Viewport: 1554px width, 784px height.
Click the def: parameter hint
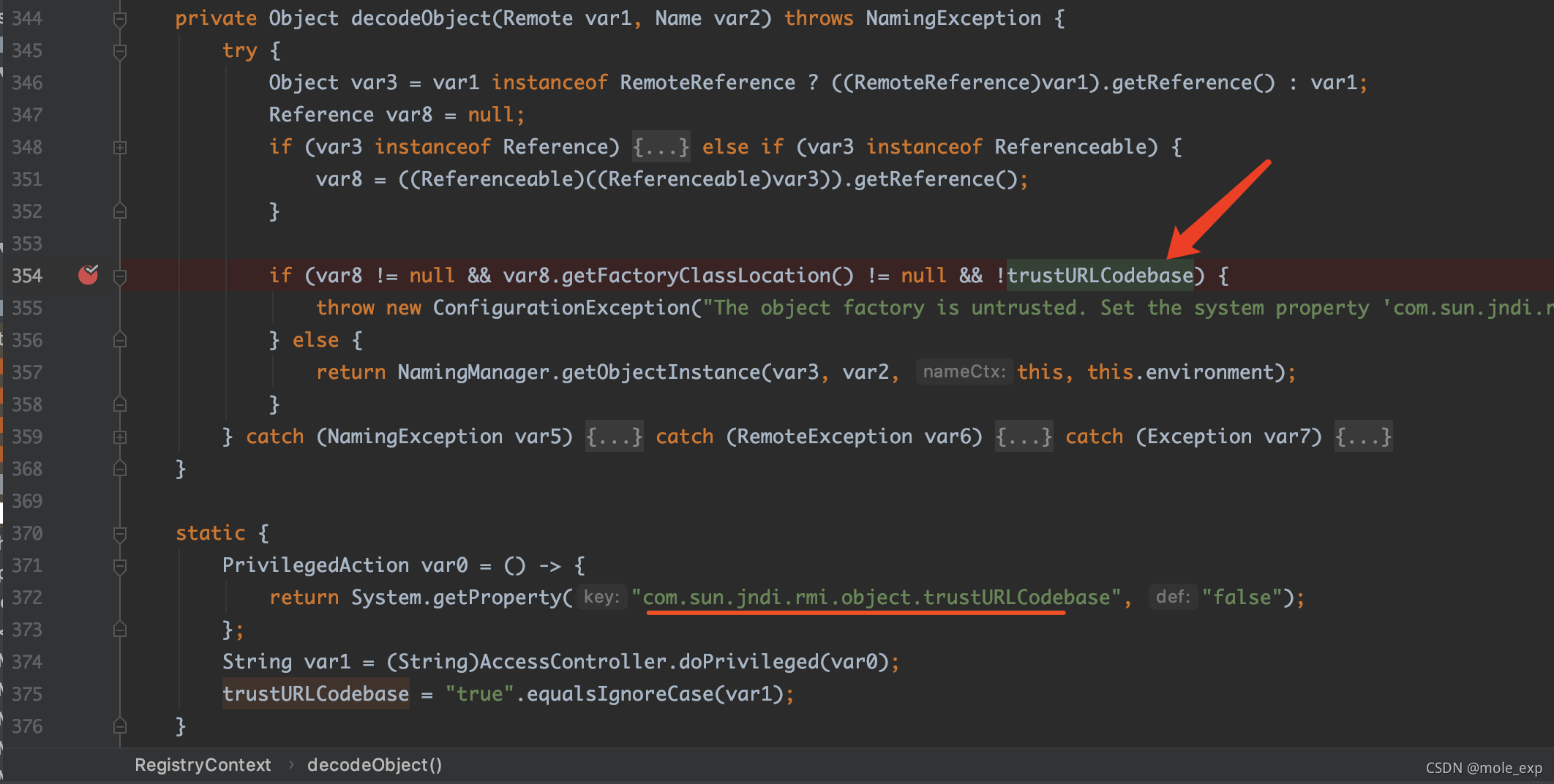[x=1173, y=598]
